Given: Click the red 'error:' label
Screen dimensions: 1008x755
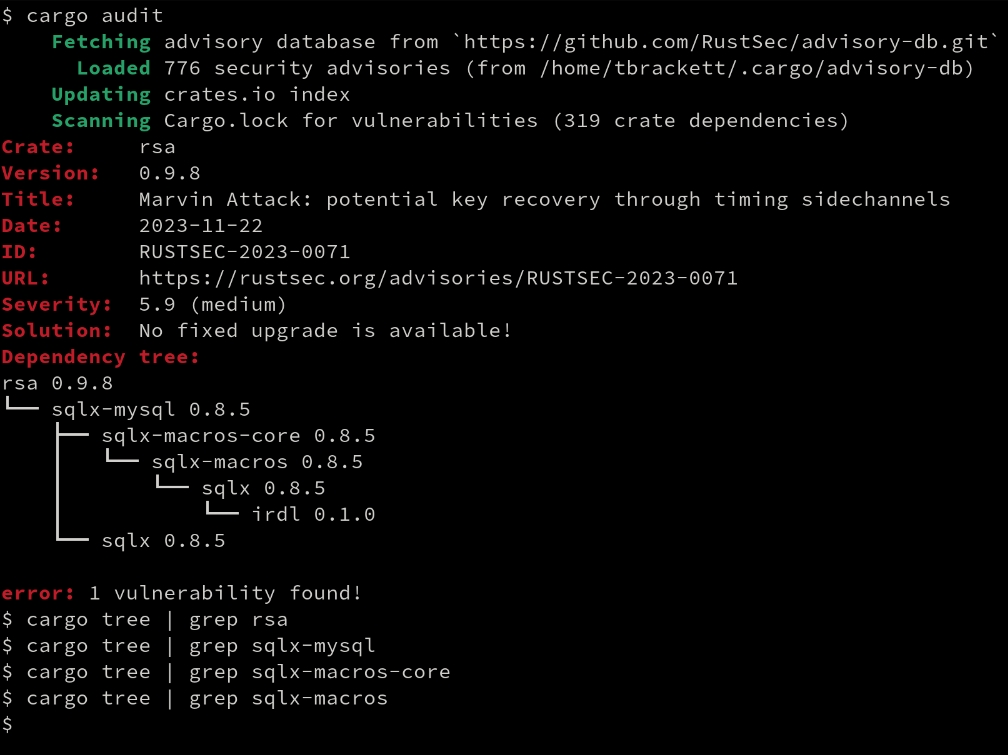Looking at the screenshot, I should click(38, 594).
